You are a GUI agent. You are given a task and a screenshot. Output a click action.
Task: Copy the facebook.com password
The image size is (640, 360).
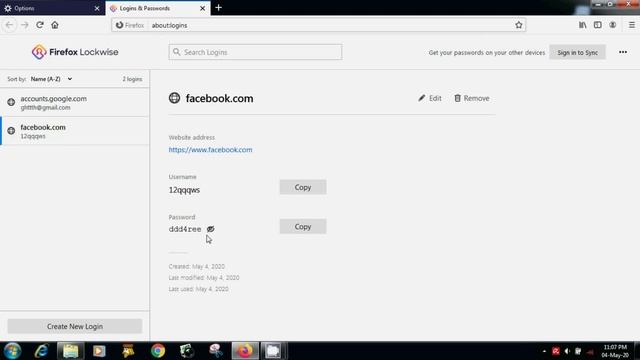pyautogui.click(x=303, y=227)
